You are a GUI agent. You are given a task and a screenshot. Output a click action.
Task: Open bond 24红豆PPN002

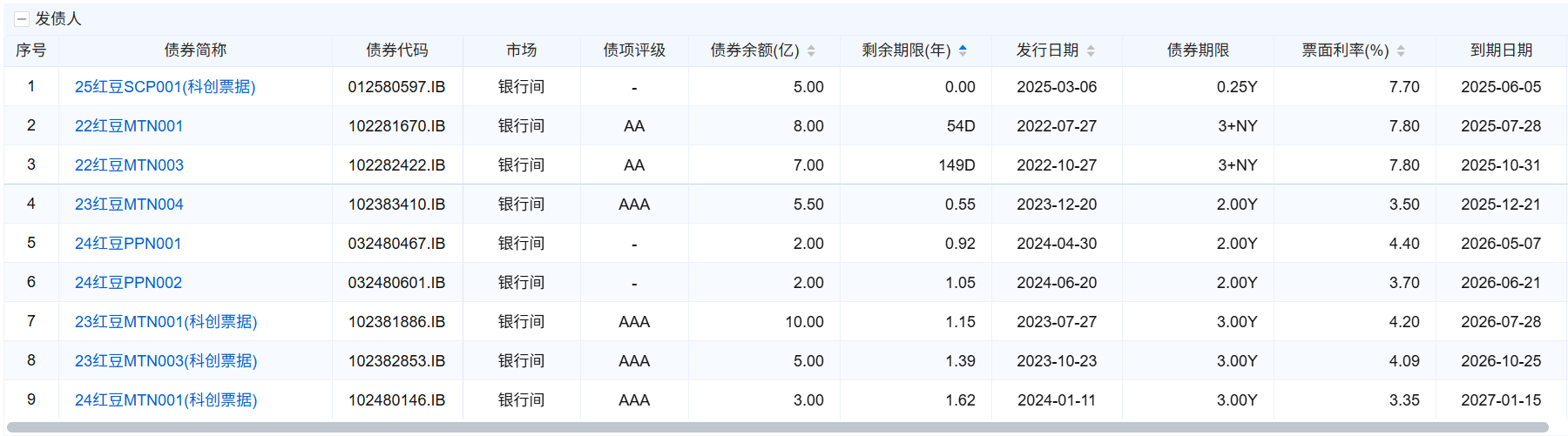[x=128, y=283]
